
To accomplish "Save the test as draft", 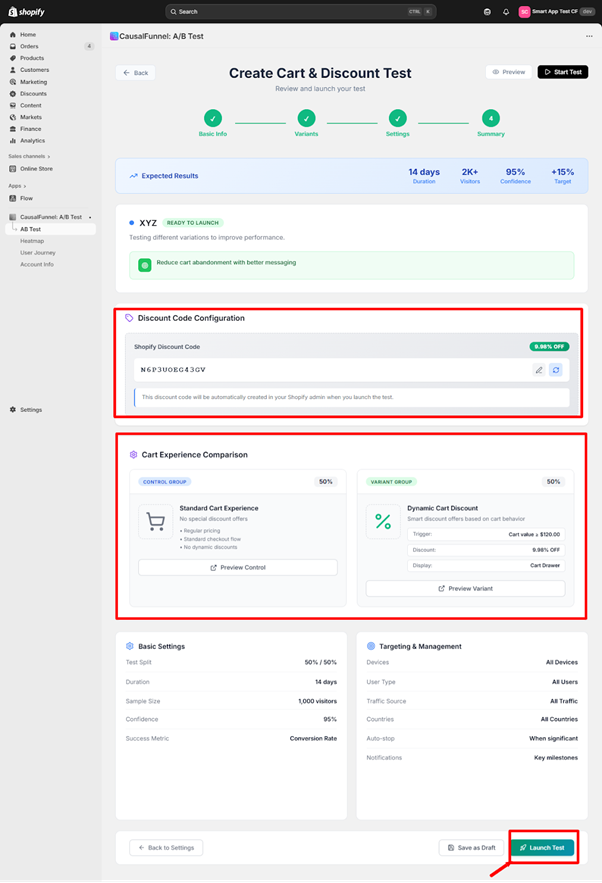I will [x=471, y=847].
